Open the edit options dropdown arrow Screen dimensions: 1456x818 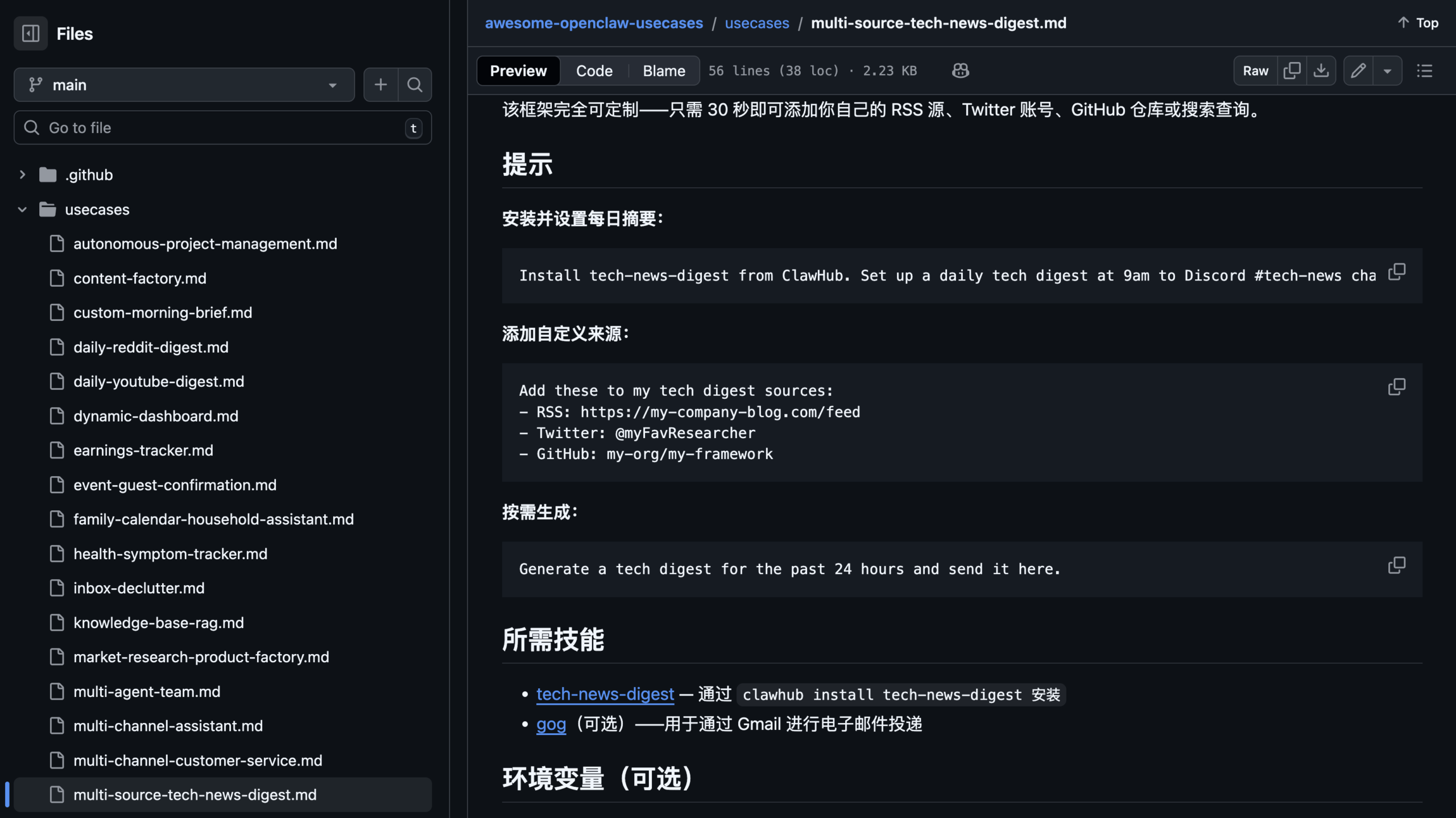(x=1388, y=71)
